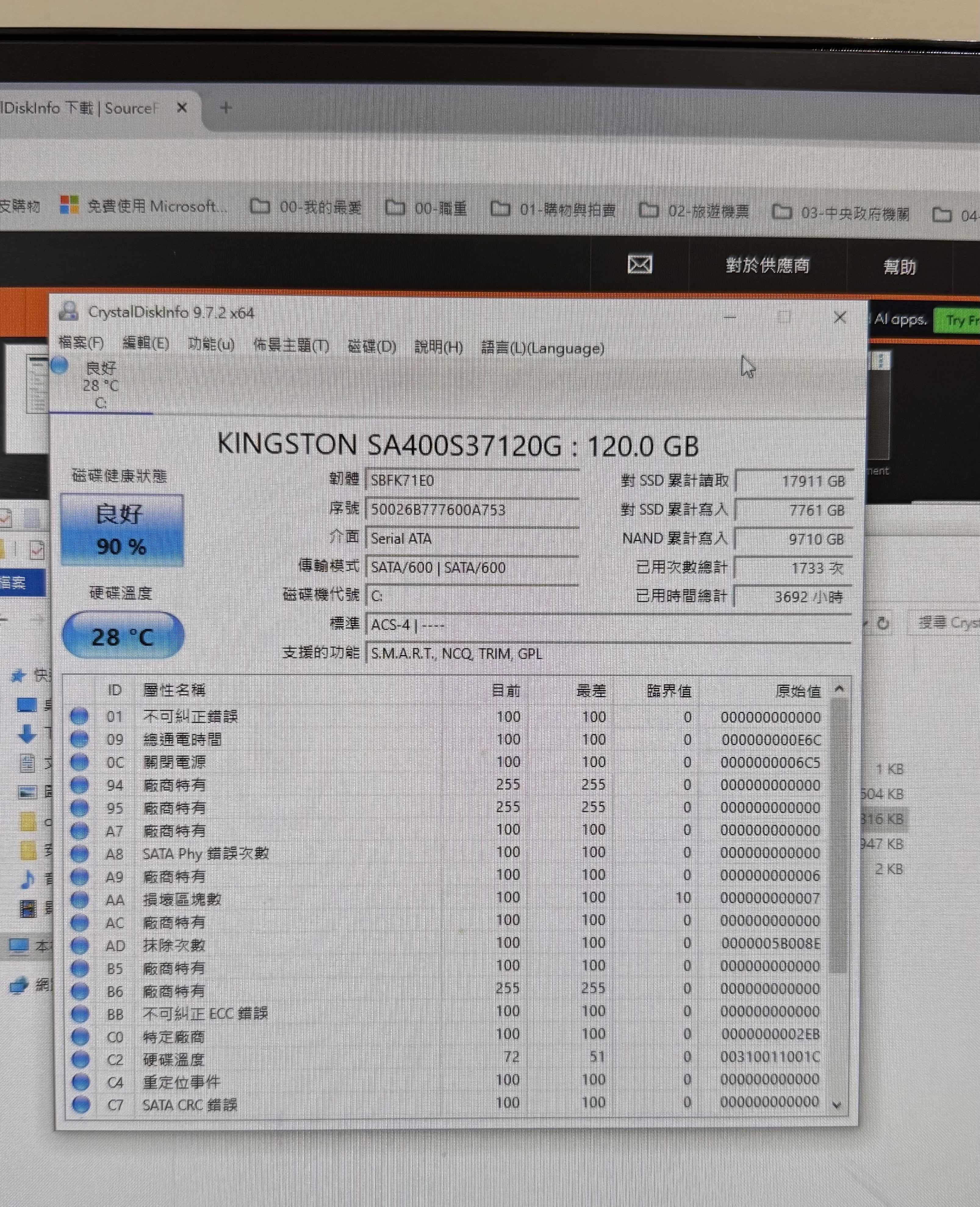Click the CrystalDiskInfo app icon in title bar
Image resolution: width=980 pixels, height=1207 pixels.
click(x=69, y=311)
